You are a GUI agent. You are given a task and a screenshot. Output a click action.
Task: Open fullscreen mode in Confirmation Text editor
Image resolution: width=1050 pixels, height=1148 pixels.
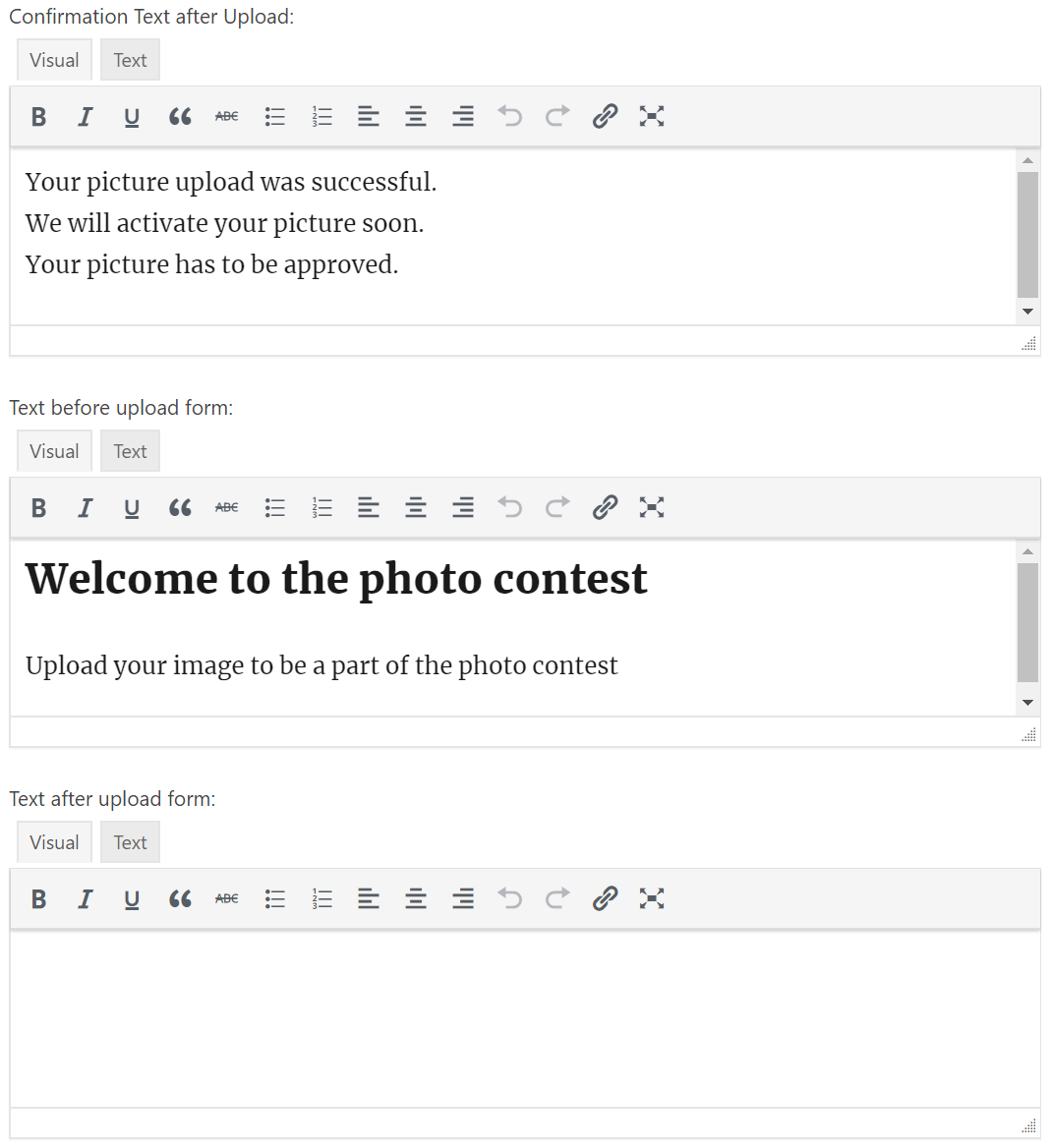coord(652,116)
